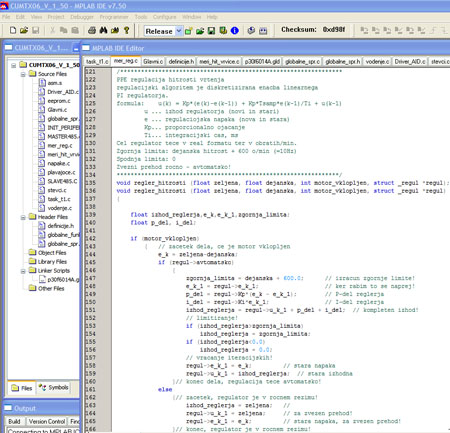The height and width of the screenshot is (433, 450).
Task: Open the Build tab in the Output window
Action: pos(14,422)
